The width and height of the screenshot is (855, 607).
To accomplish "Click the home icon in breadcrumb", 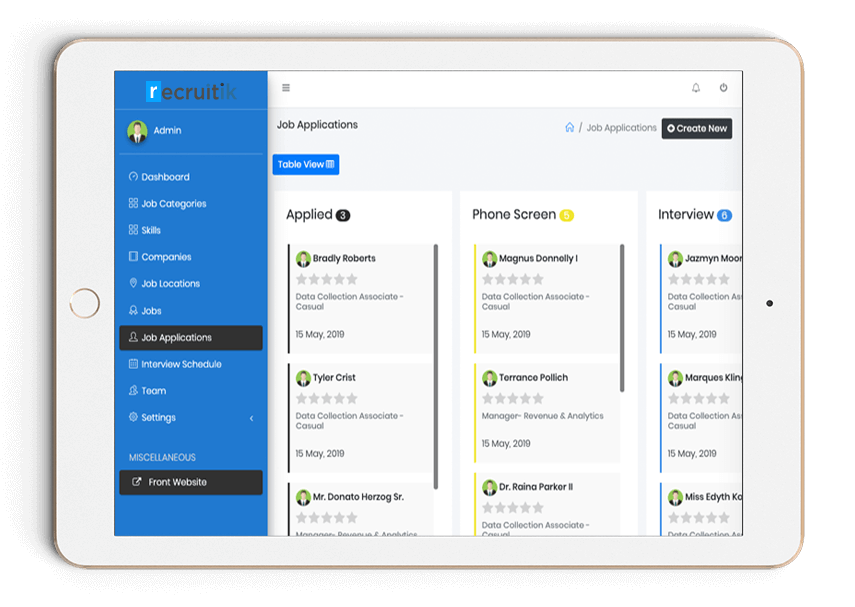I will pyautogui.click(x=569, y=128).
